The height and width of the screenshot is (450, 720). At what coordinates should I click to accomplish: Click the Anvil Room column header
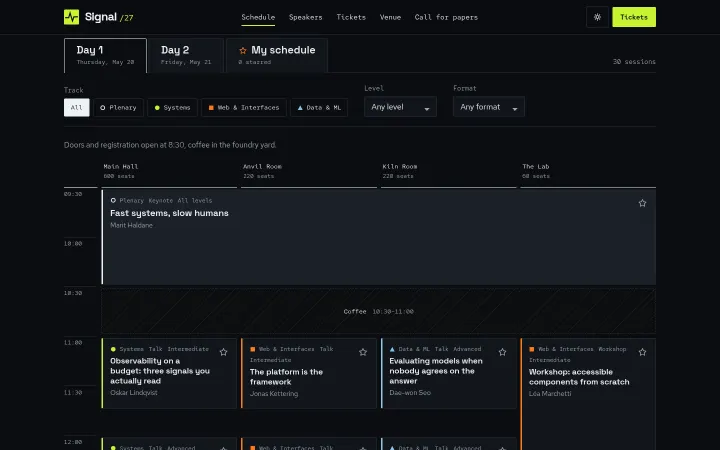coord(262,167)
